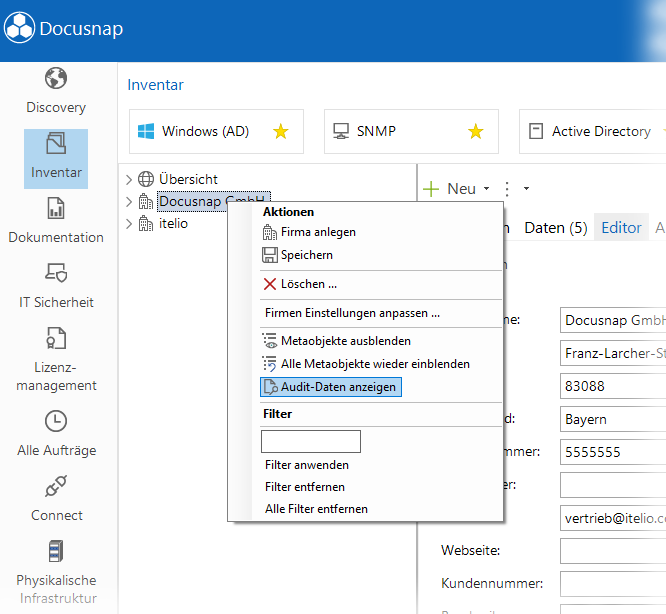
Task: Open the Alle Aufträge clock icon
Action: tap(56, 421)
